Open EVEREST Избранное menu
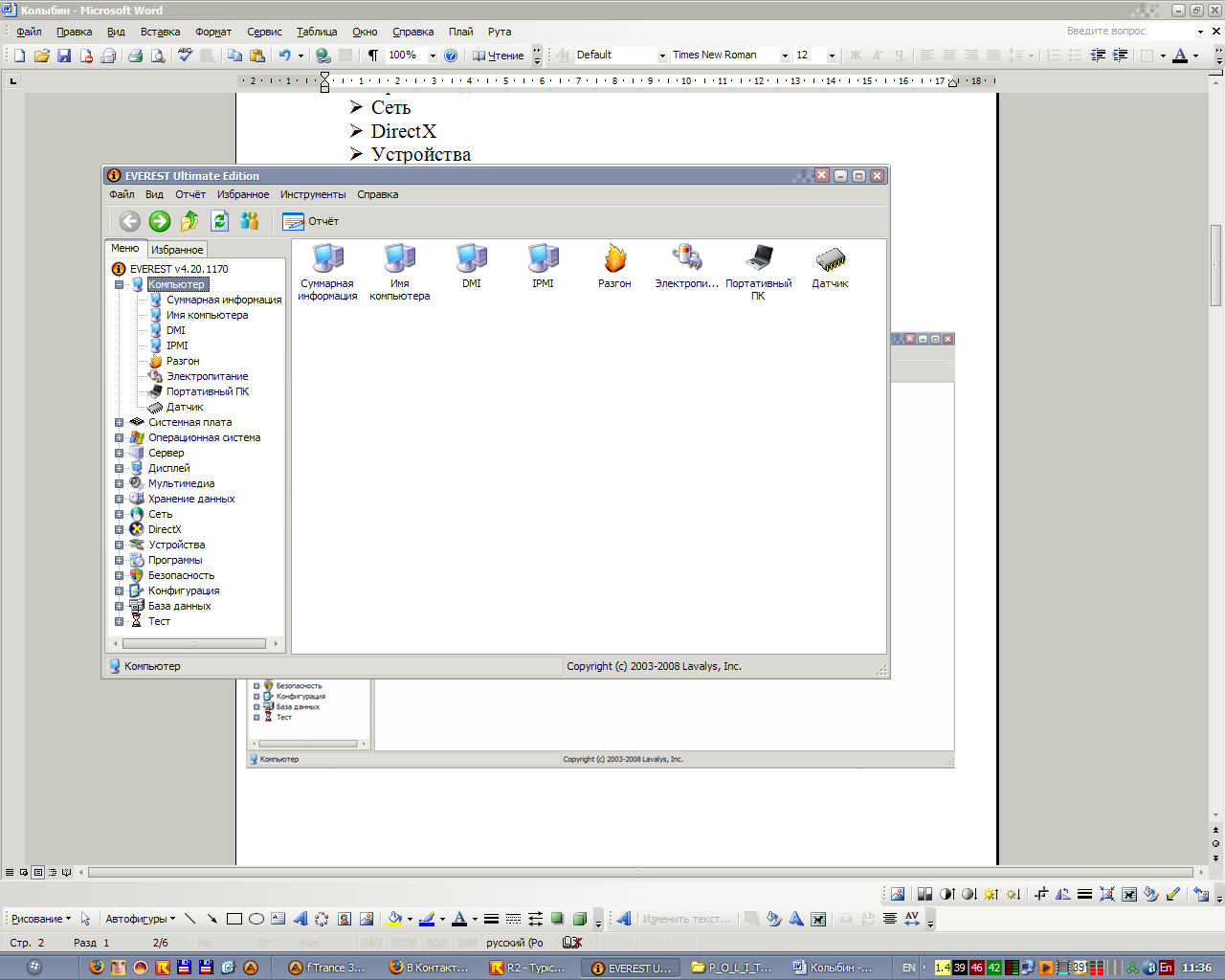The width and height of the screenshot is (1225, 980). (243, 194)
